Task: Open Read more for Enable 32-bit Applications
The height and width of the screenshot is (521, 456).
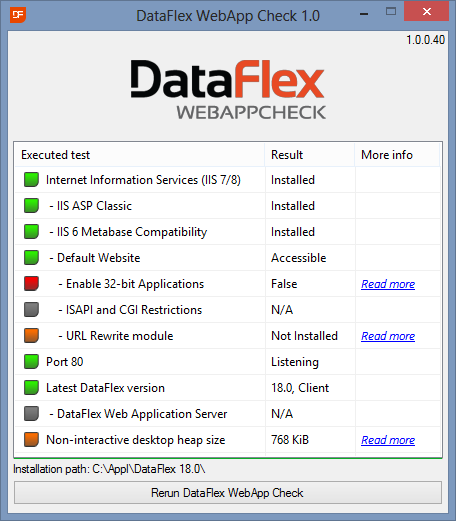Action: 388,284
